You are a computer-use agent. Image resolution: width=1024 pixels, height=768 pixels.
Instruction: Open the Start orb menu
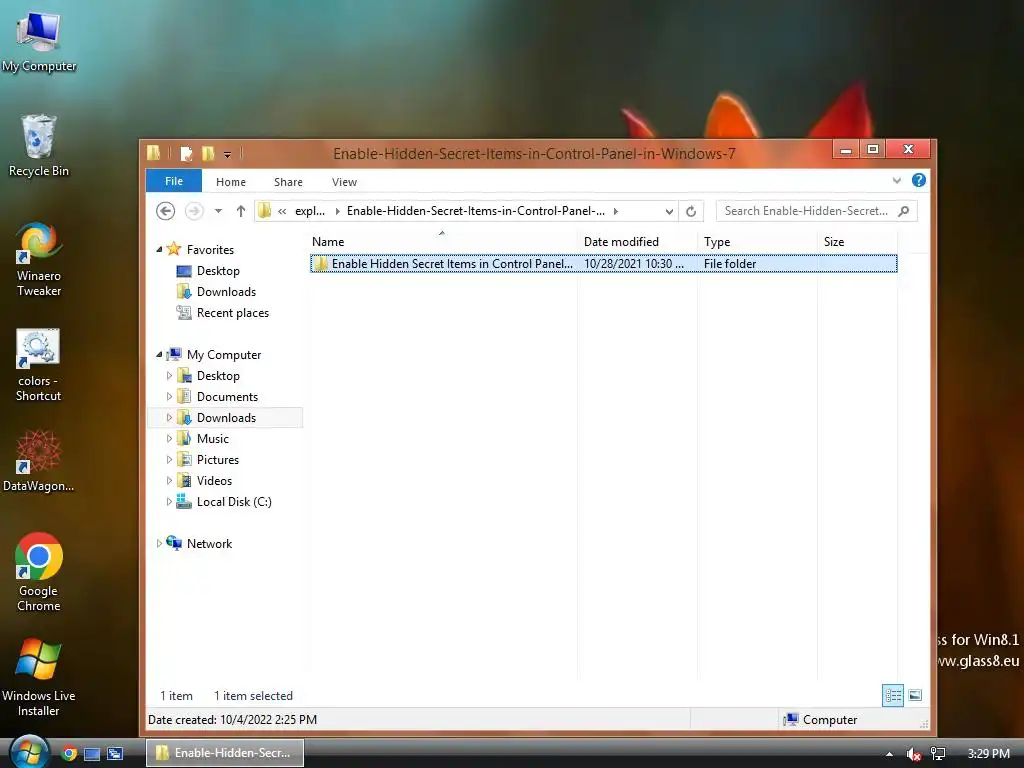(29, 752)
